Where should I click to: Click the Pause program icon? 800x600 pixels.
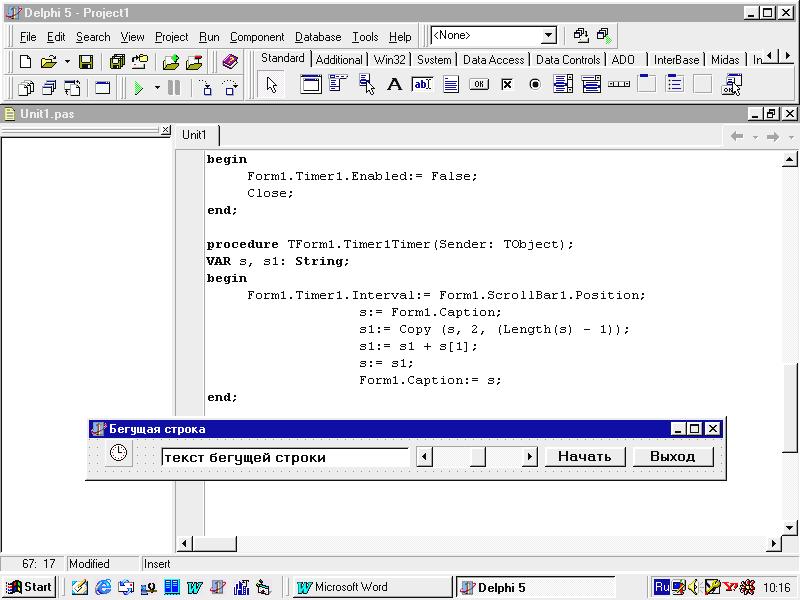click(174, 88)
